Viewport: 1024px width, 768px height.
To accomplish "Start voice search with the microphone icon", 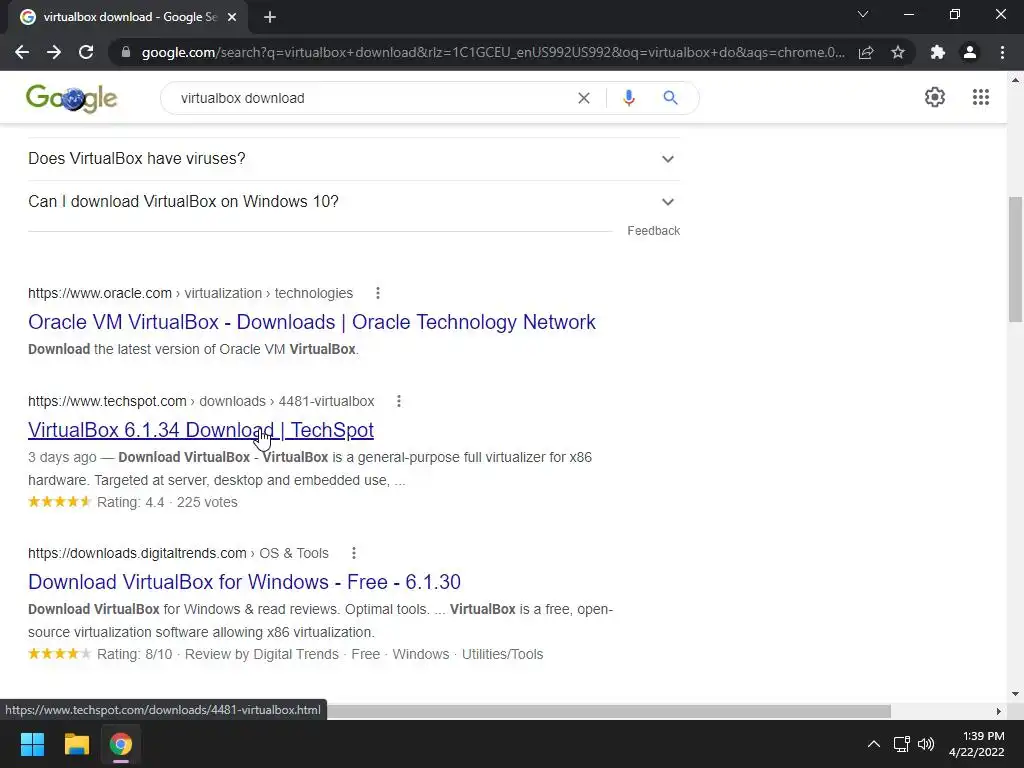I will click(629, 98).
